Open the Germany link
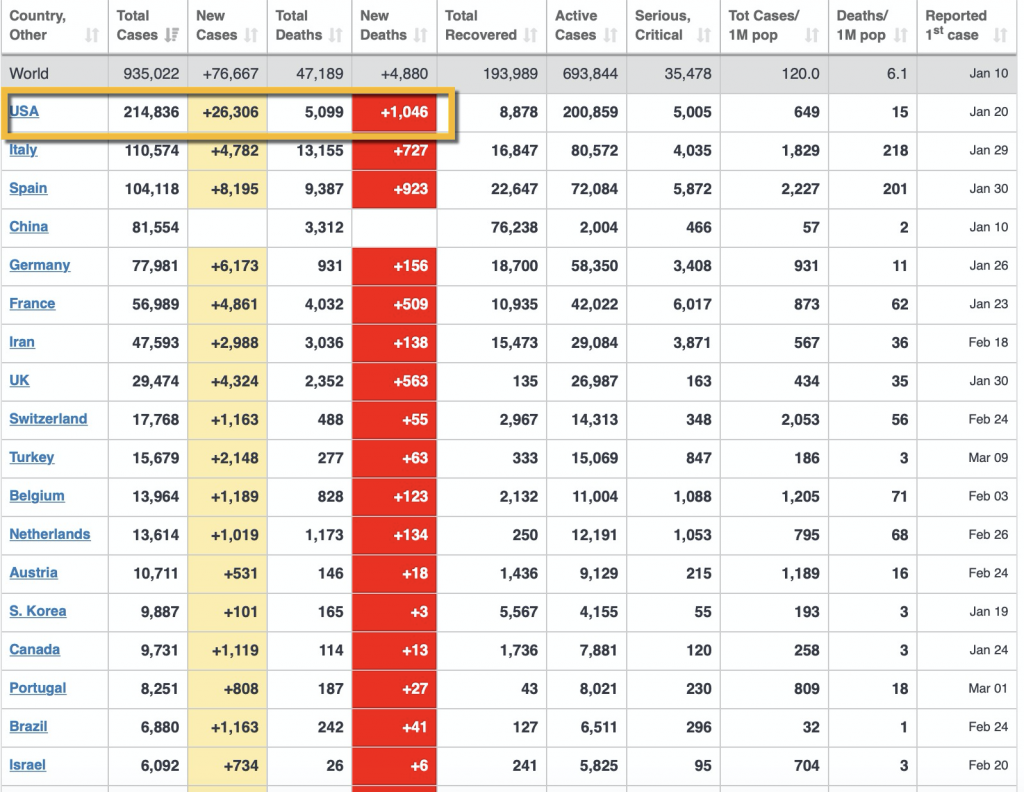This screenshot has height=792, width=1024. coord(40,265)
